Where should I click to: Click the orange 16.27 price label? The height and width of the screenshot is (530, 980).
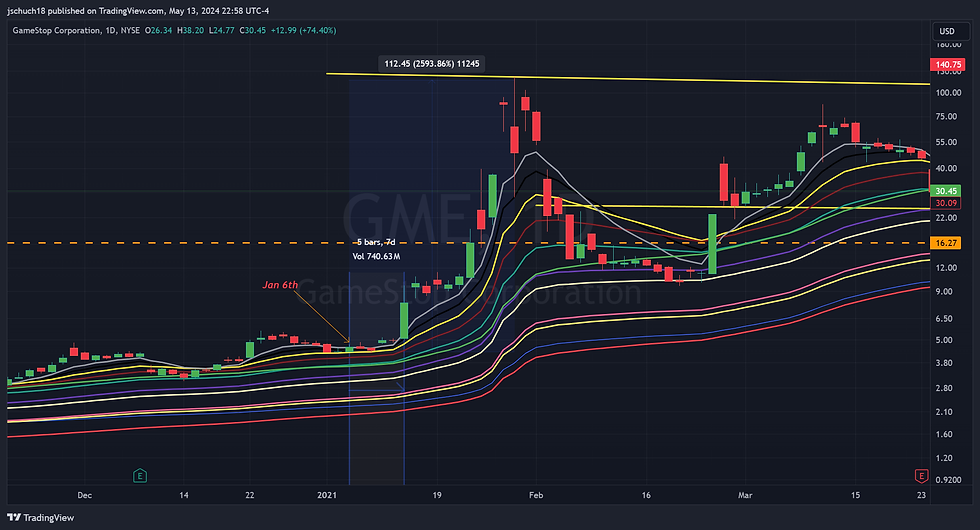[x=946, y=242]
